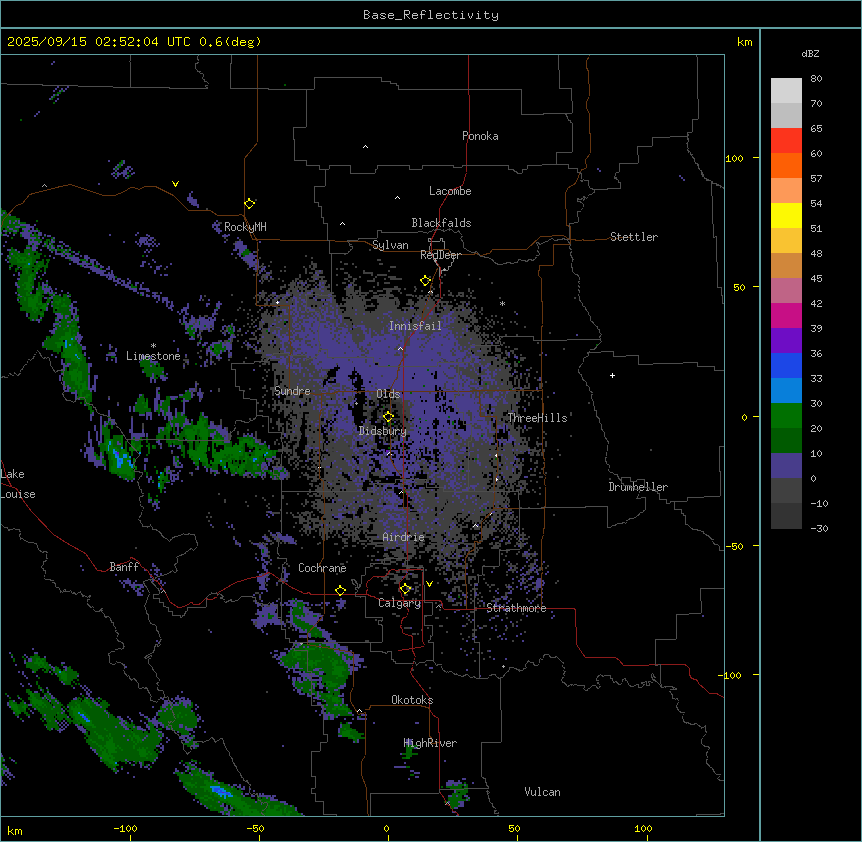Click the yellow diamond marker between Olds and Didsbury
This screenshot has height=842, width=862.
(388, 417)
